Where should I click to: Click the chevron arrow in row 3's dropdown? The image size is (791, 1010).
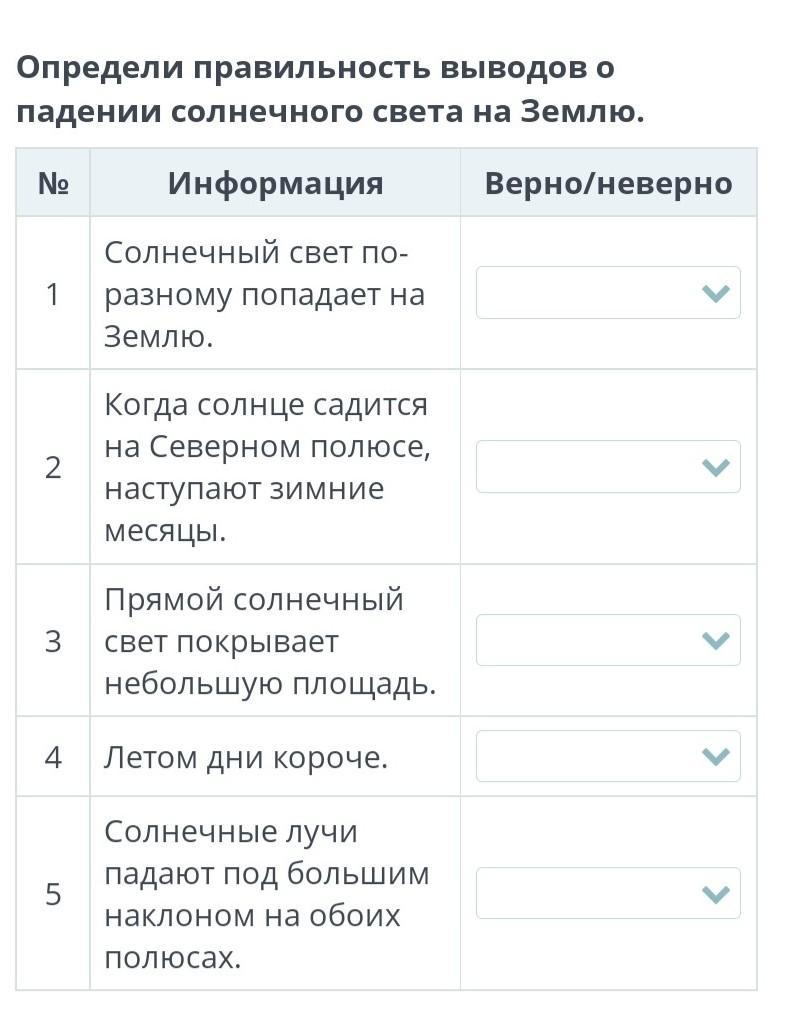pos(716,640)
